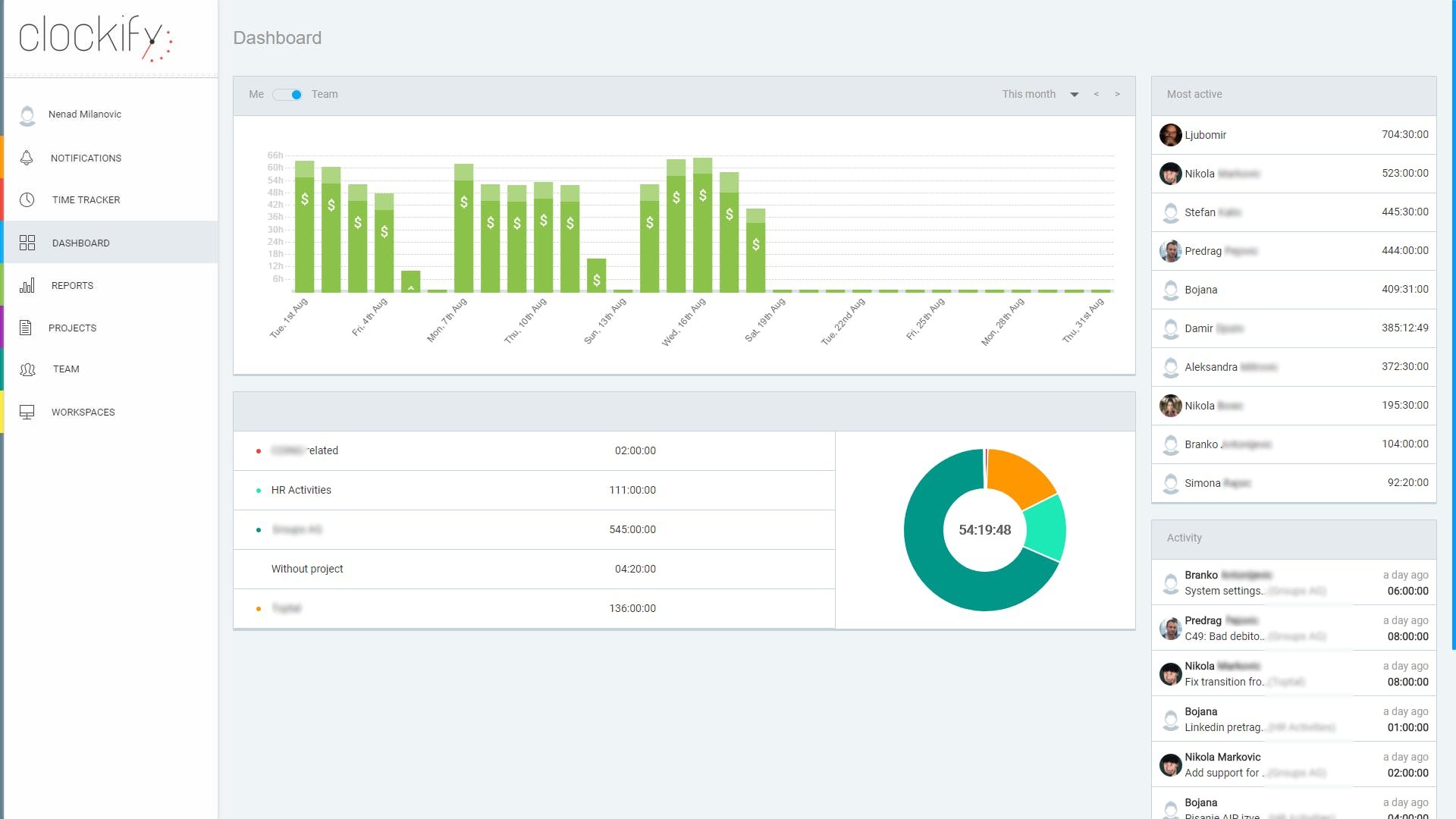Viewport: 1456px width, 819px height.
Task: Select DASHBOARD in the sidebar
Action: pyautogui.click(x=111, y=243)
